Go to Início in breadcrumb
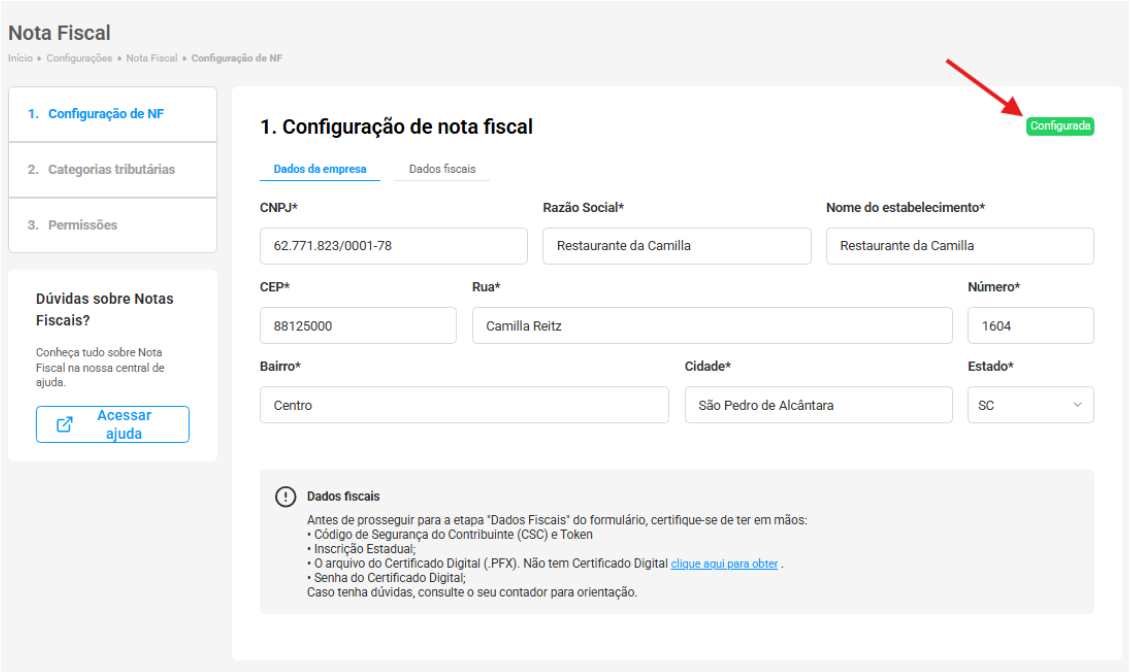This screenshot has width=1130, height=672. [x=20, y=58]
